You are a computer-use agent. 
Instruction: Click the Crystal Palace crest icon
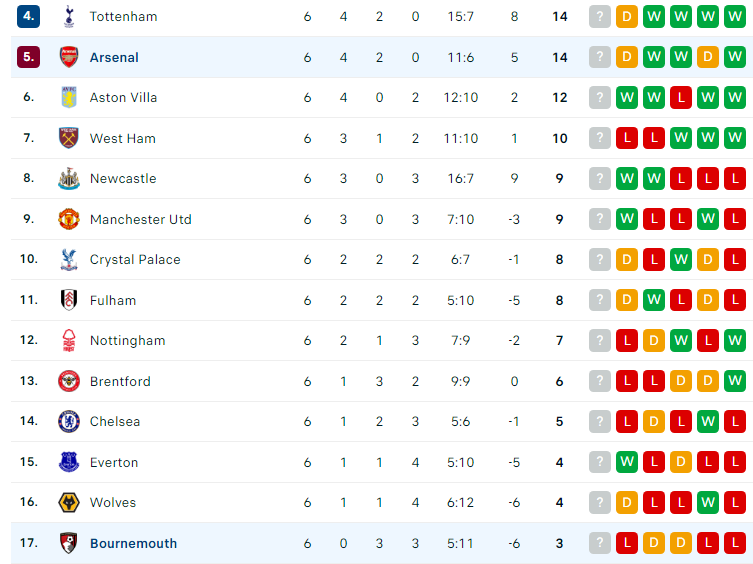click(69, 259)
